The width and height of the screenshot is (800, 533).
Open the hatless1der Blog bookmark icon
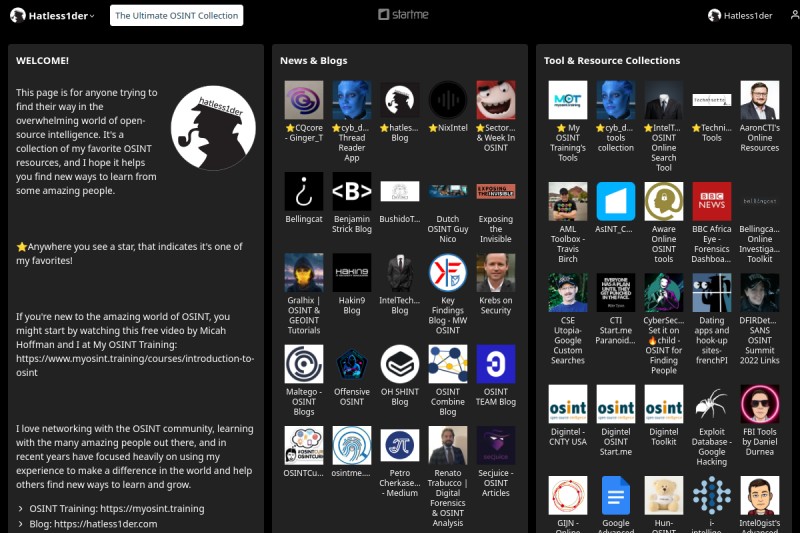399,100
